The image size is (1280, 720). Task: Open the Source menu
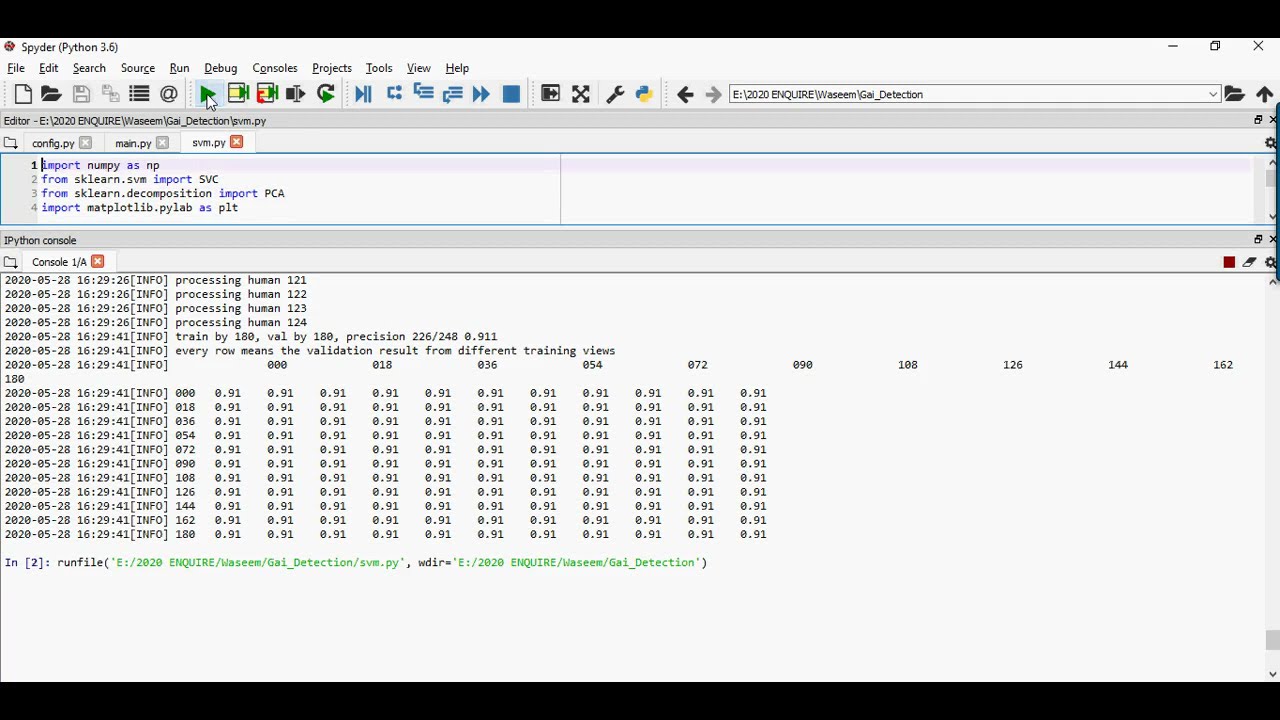138,68
